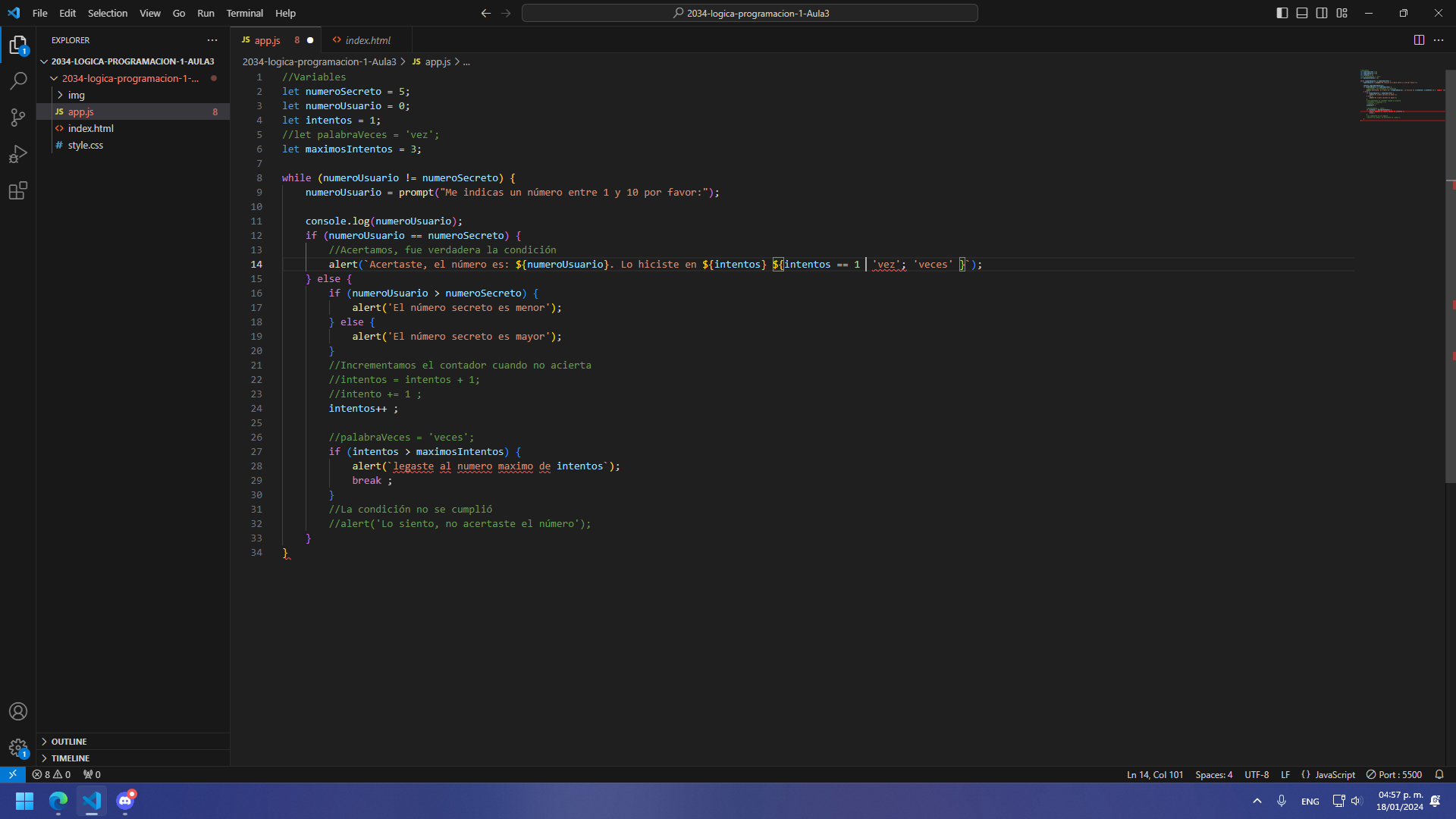Close the unsaved app.js tab dot
This screenshot has width=1456, height=819.
tap(310, 40)
